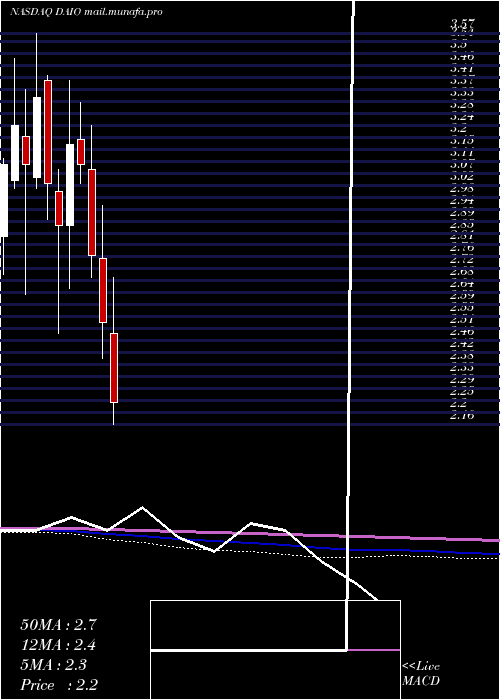Click the red candlestick with the lowest close

[x=114, y=367]
